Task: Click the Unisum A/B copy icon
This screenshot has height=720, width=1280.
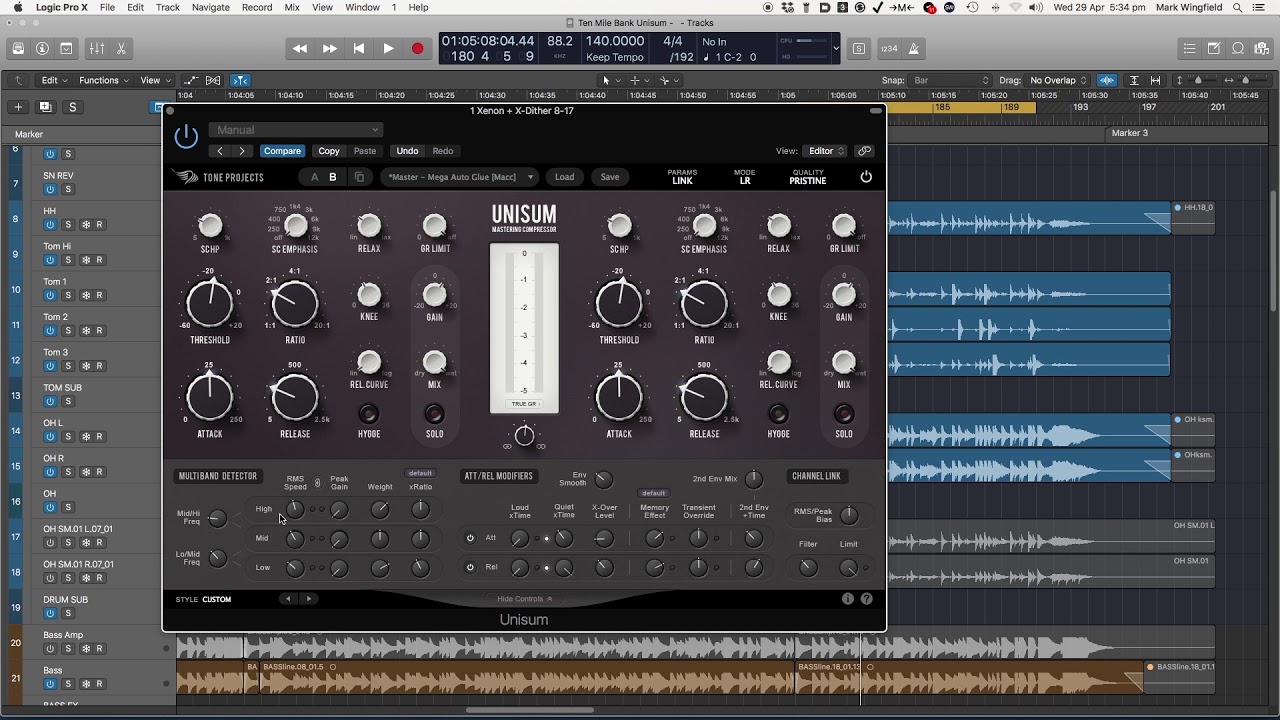Action: click(360, 177)
